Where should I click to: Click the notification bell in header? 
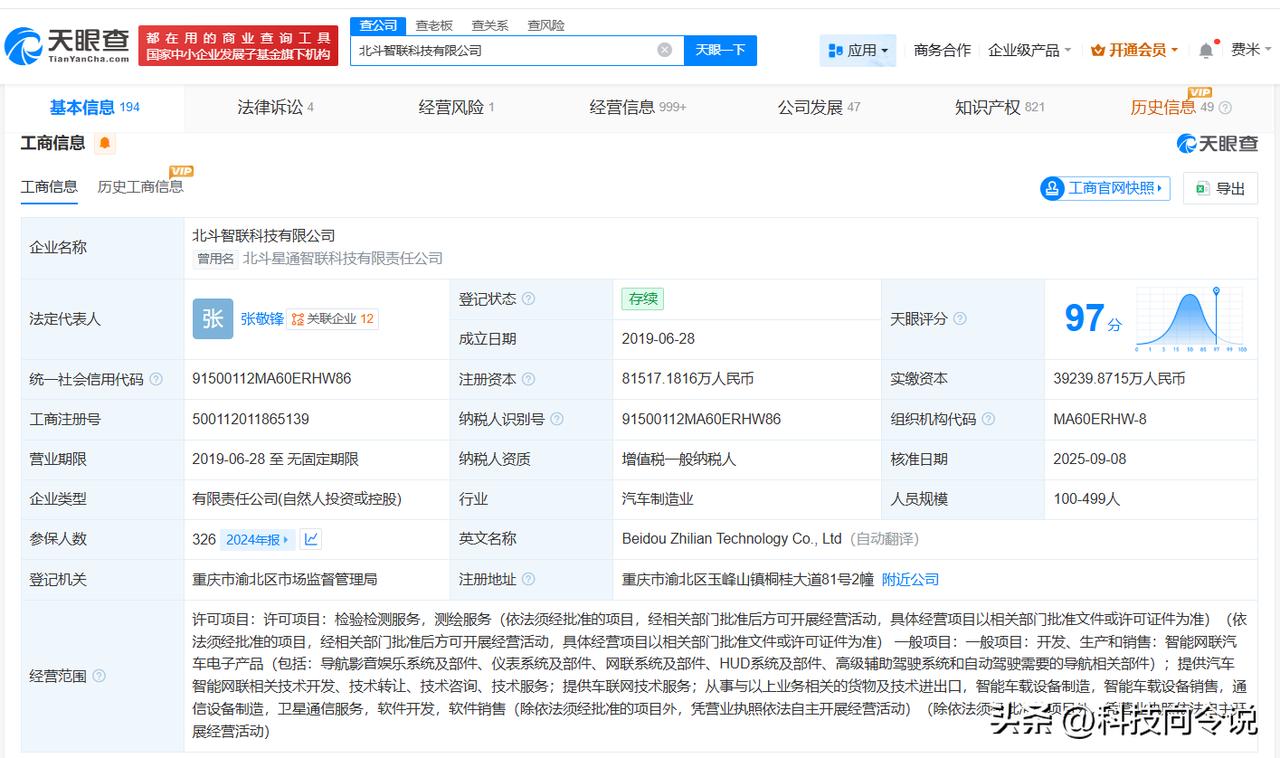[1206, 50]
